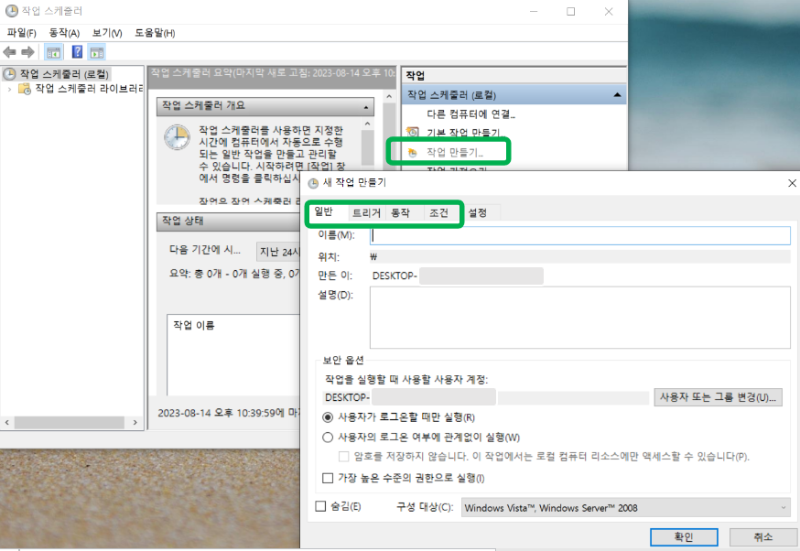
Task: Select 사용자의 로그온 여부에 관계없이 실행 option
Action: (328, 437)
